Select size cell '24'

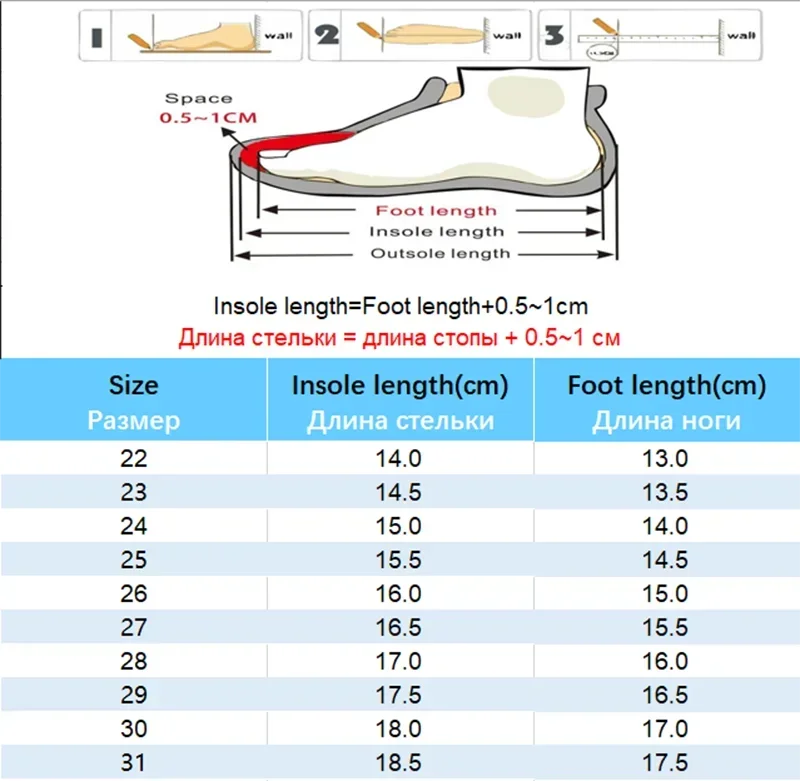pyautogui.click(x=134, y=526)
